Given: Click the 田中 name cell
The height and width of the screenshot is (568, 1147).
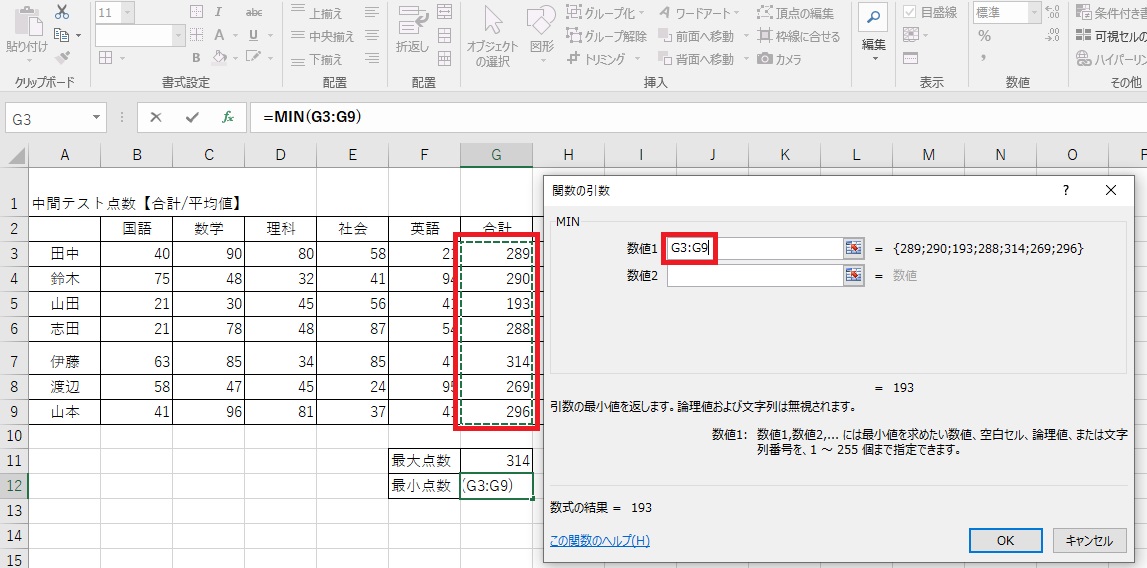Looking at the screenshot, I should coord(65,254).
